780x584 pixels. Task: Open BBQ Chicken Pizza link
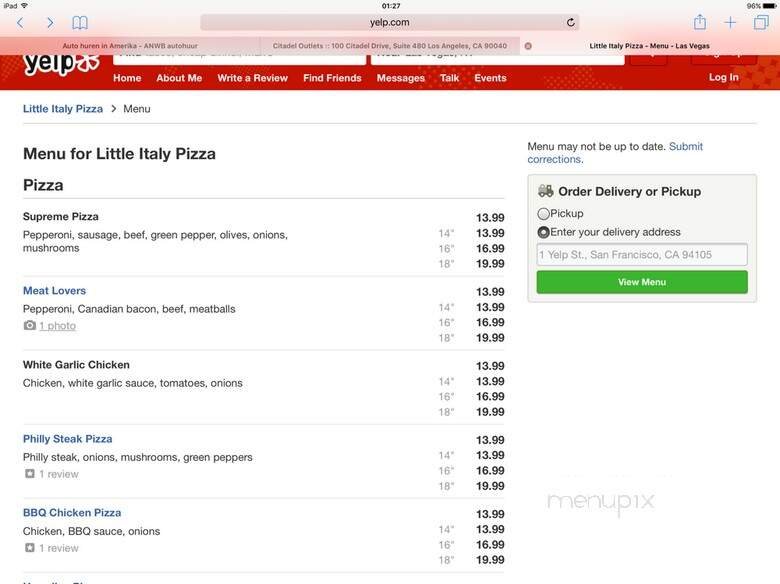72,513
